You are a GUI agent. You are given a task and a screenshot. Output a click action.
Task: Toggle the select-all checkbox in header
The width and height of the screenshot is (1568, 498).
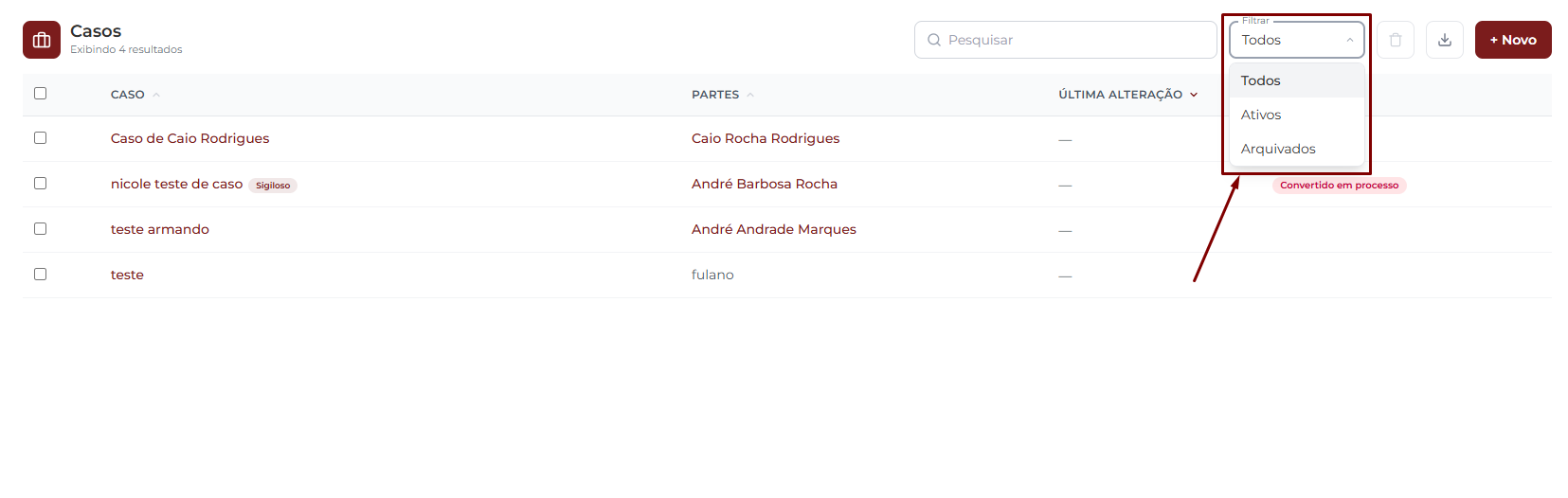point(40,93)
